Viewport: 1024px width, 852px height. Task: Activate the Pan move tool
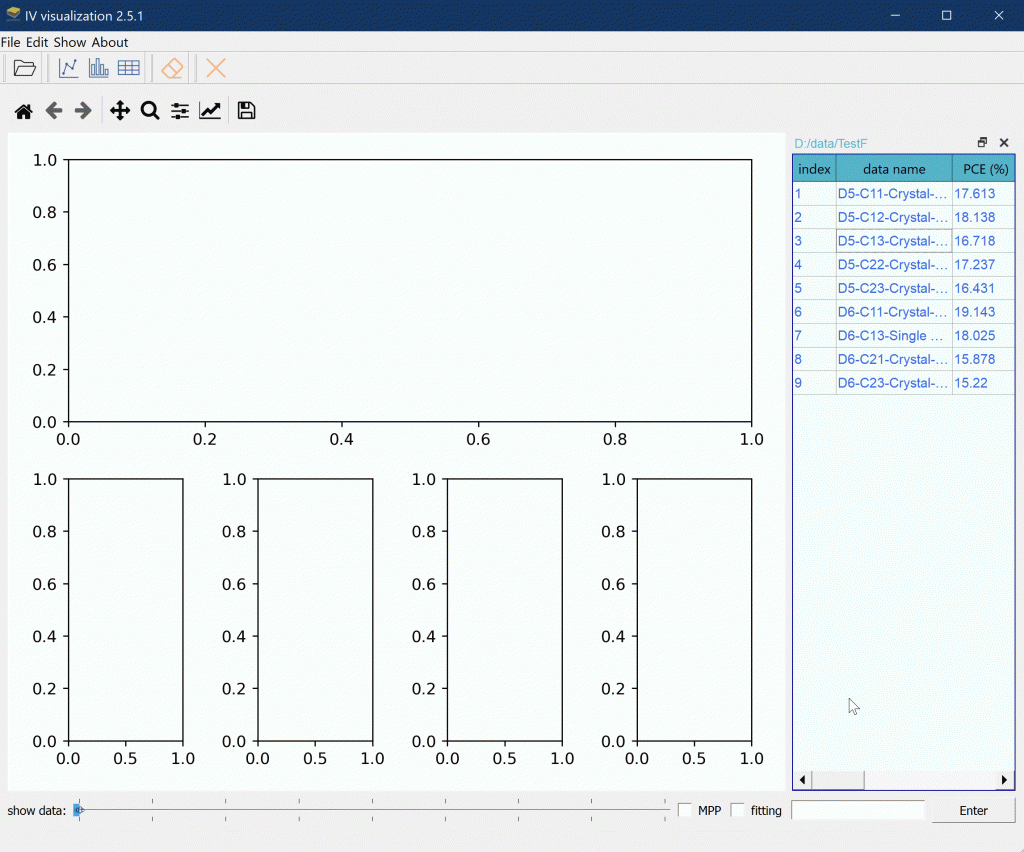[x=120, y=111]
